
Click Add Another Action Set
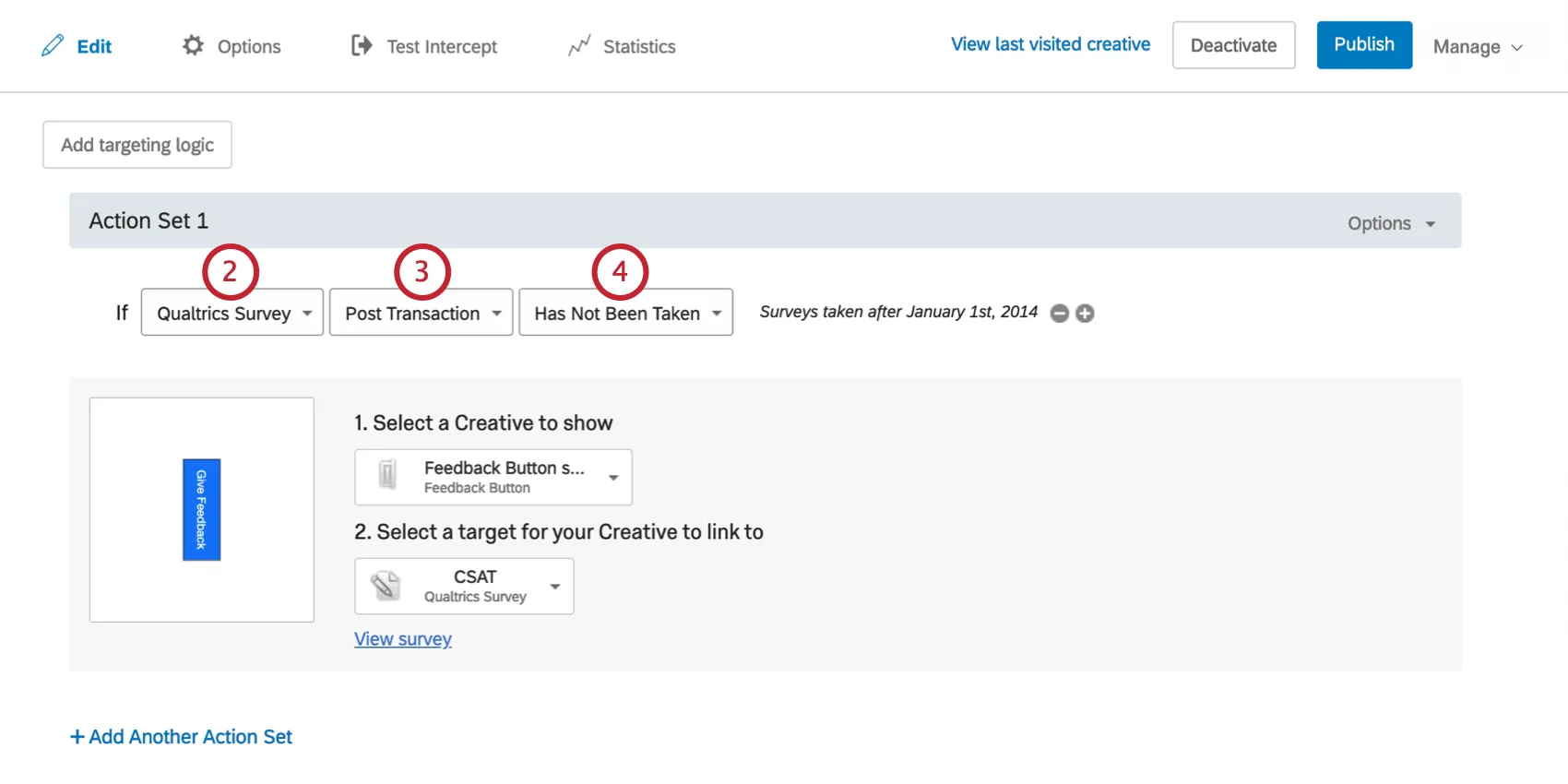(182, 737)
